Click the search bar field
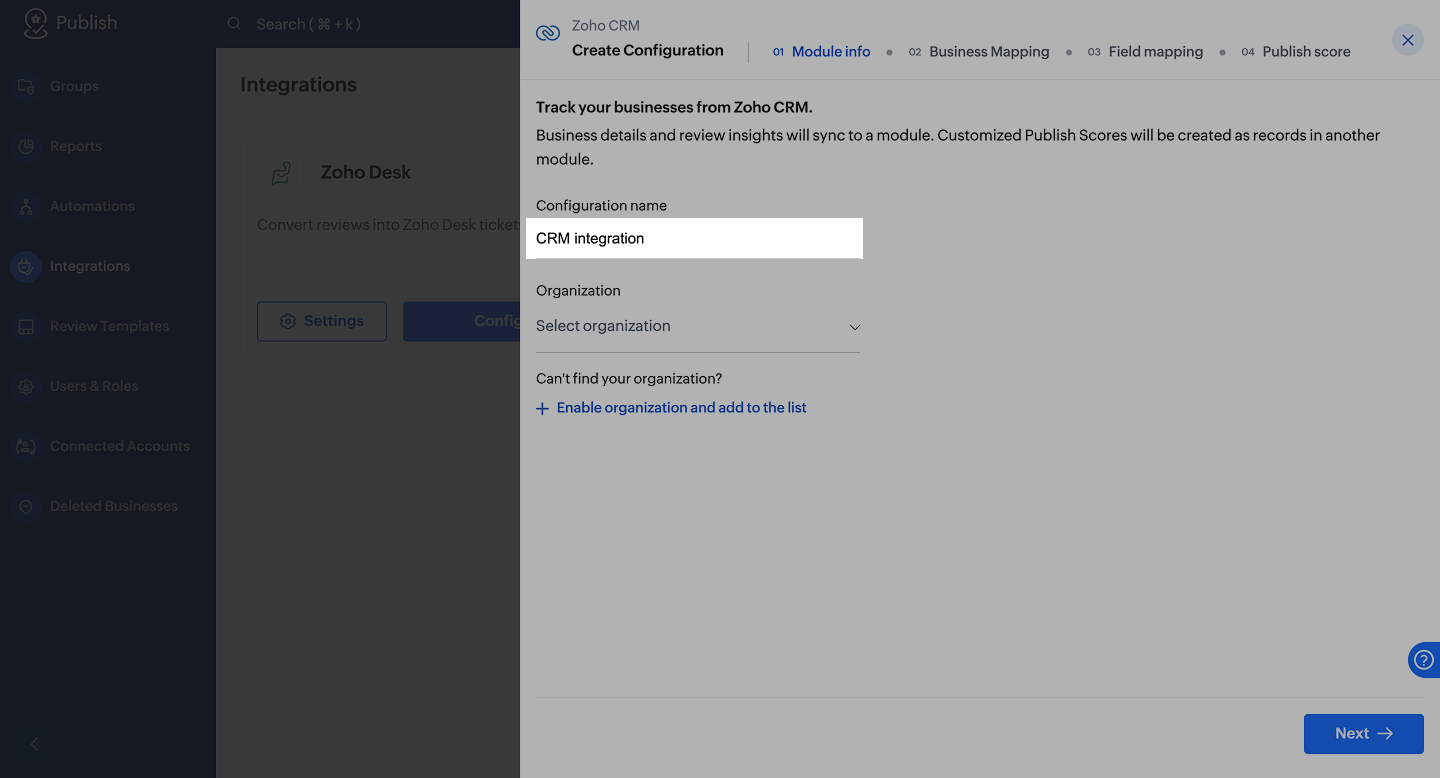1440x778 pixels. click(367, 24)
